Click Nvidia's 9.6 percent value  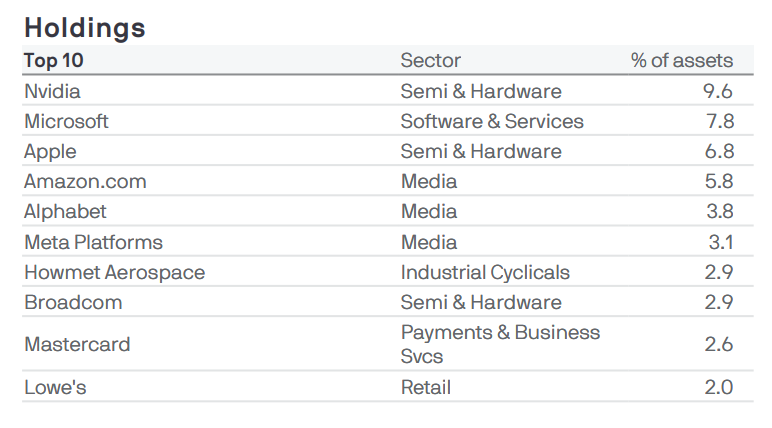(x=718, y=91)
